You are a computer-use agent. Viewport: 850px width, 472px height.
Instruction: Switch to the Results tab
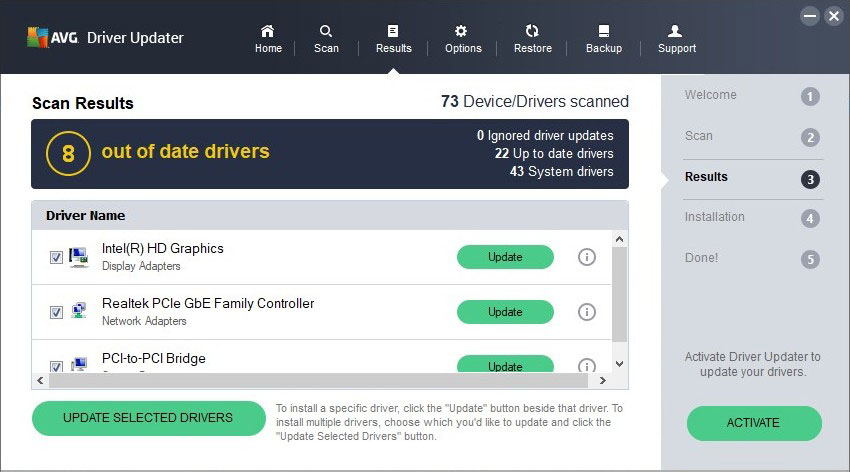point(394,39)
